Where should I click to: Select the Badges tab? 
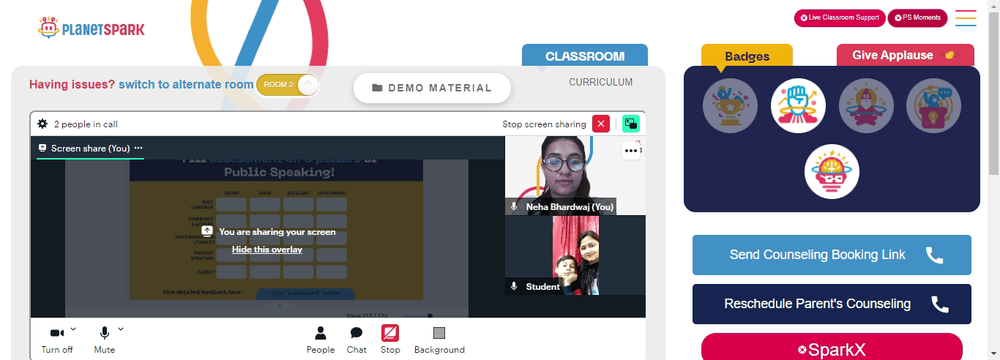pyautogui.click(x=747, y=56)
